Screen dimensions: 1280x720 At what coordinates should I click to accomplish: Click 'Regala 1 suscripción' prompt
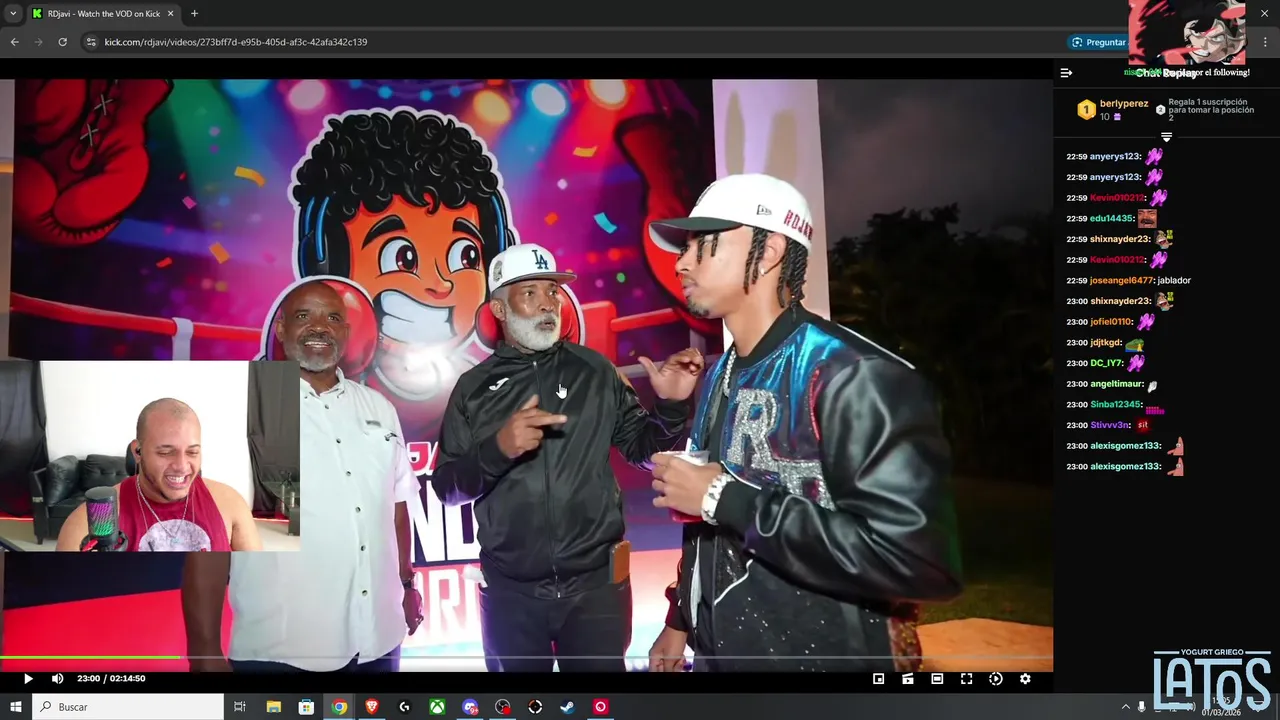tap(1208, 109)
